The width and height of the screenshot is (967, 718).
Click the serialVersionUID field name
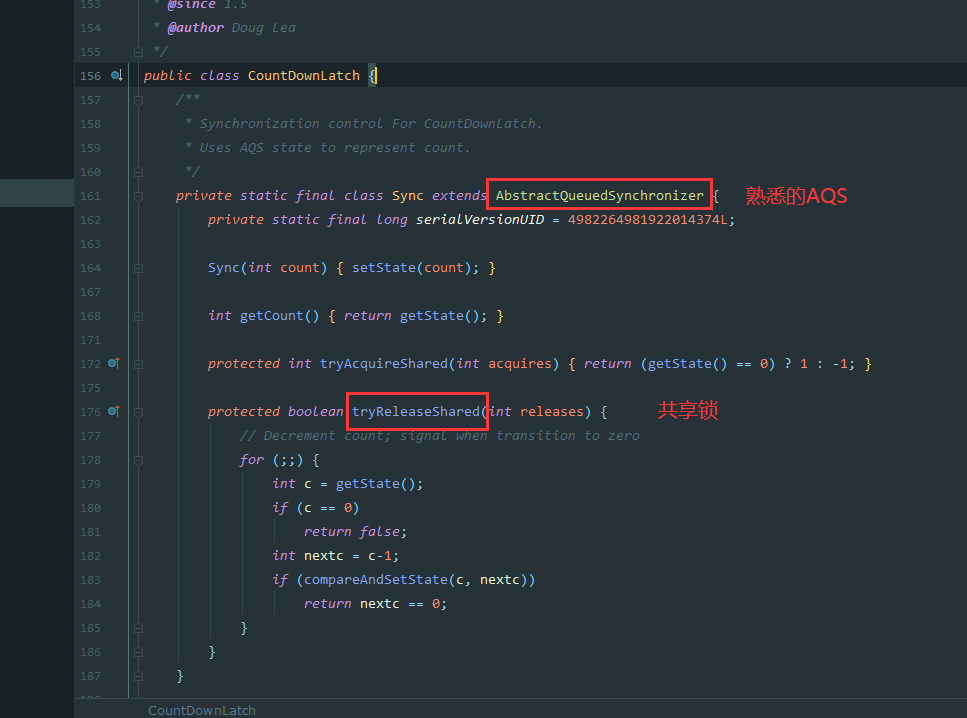point(480,220)
